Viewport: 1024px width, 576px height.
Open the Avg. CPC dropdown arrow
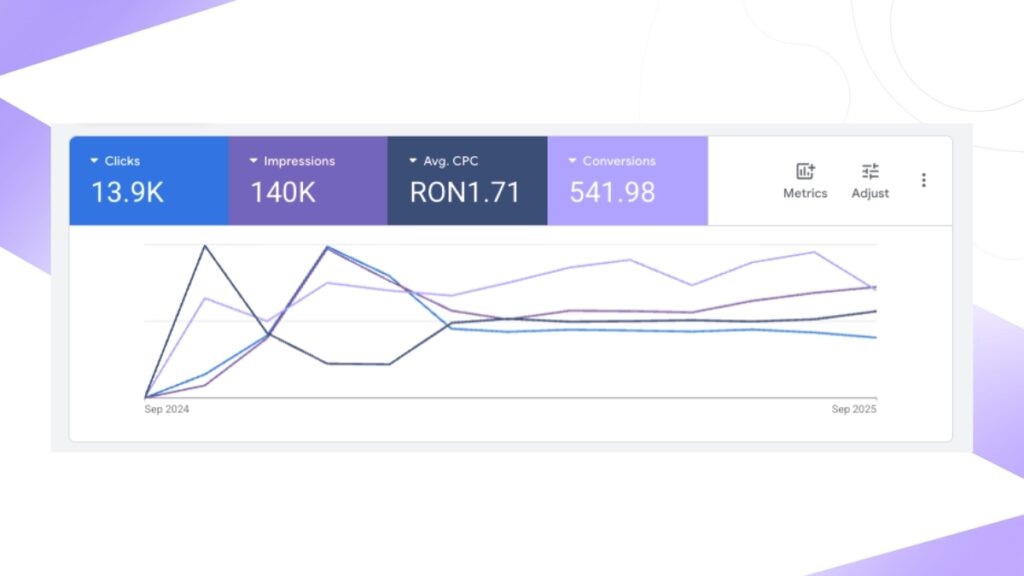pos(413,161)
